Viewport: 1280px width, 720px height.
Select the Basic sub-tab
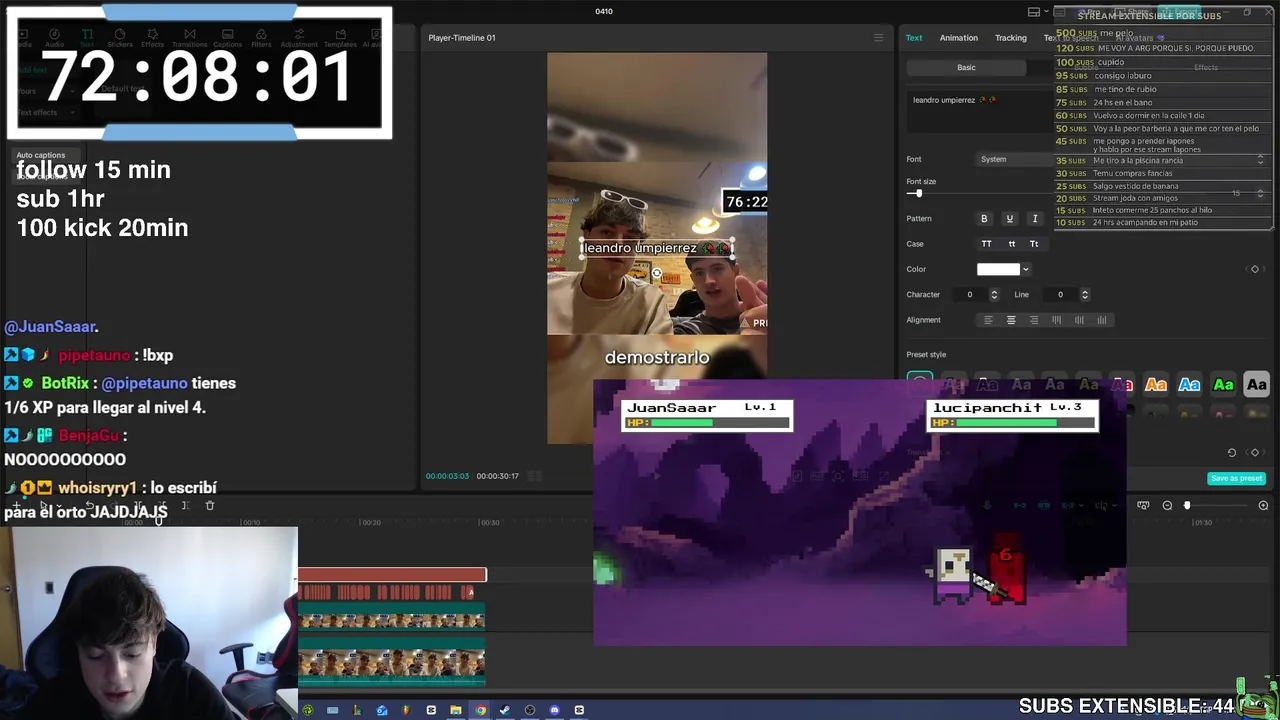point(966,67)
